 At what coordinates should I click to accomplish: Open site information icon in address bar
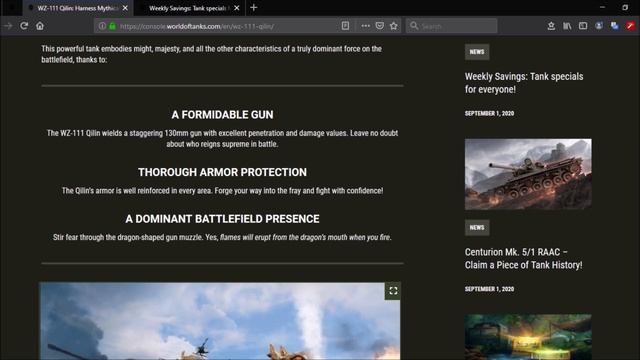102,26
